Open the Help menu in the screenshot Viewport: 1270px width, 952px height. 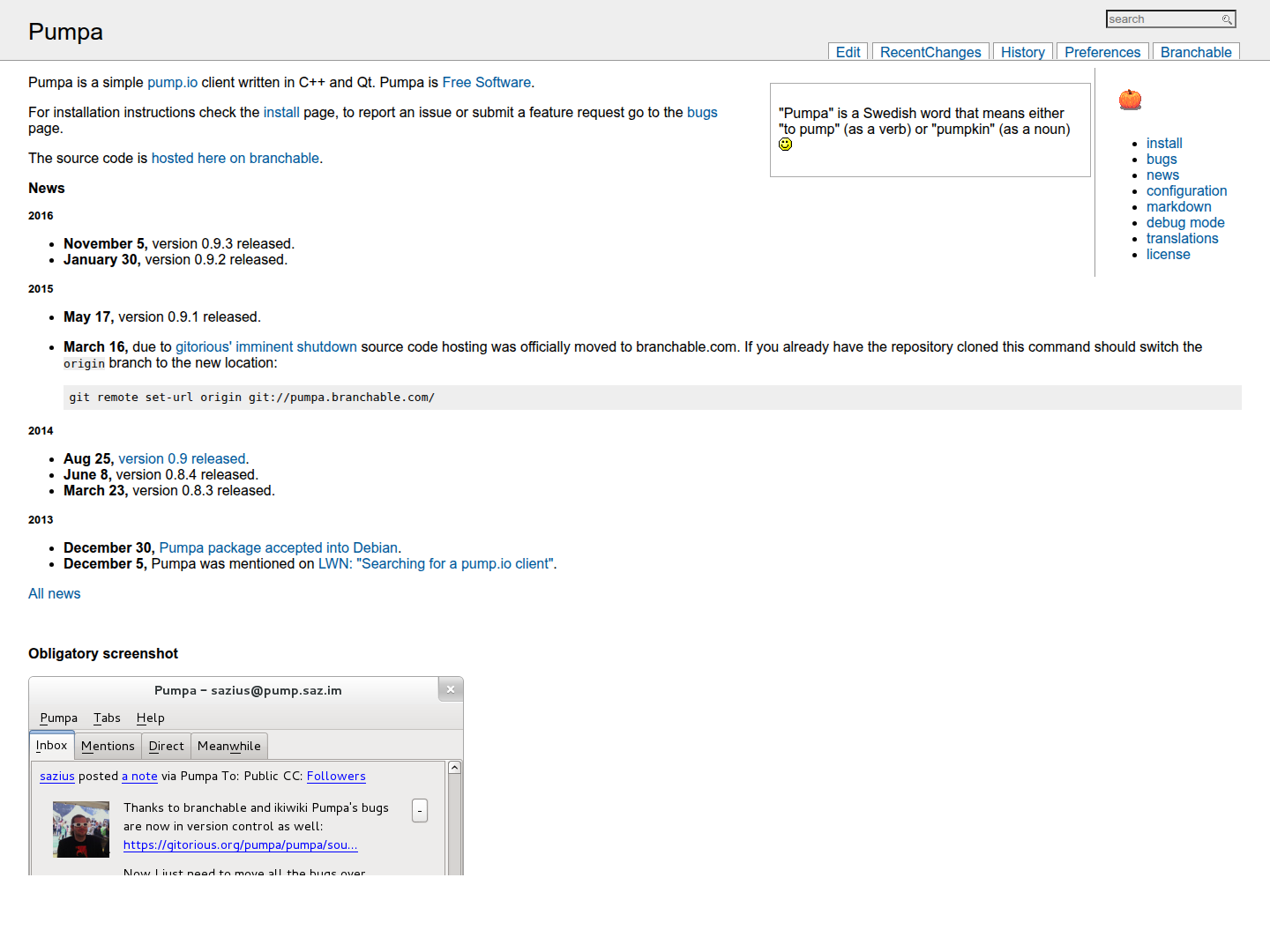(x=150, y=718)
